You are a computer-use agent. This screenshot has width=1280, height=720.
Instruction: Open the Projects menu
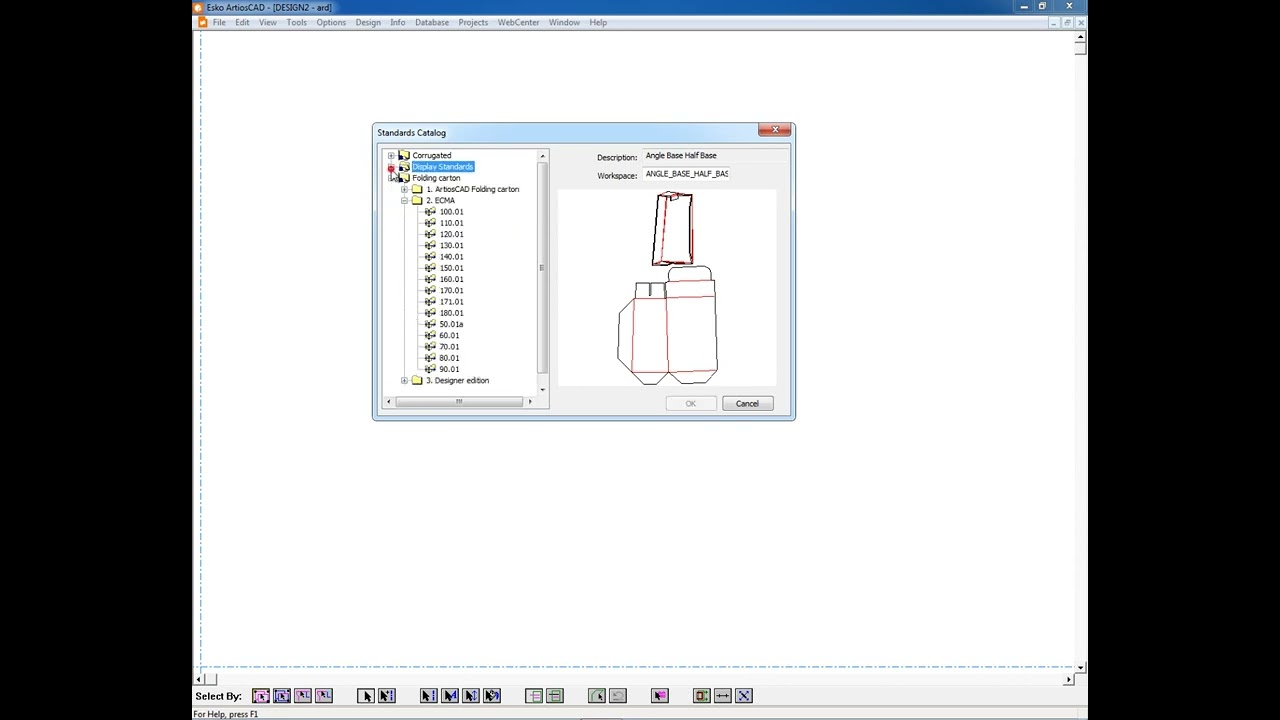(473, 22)
